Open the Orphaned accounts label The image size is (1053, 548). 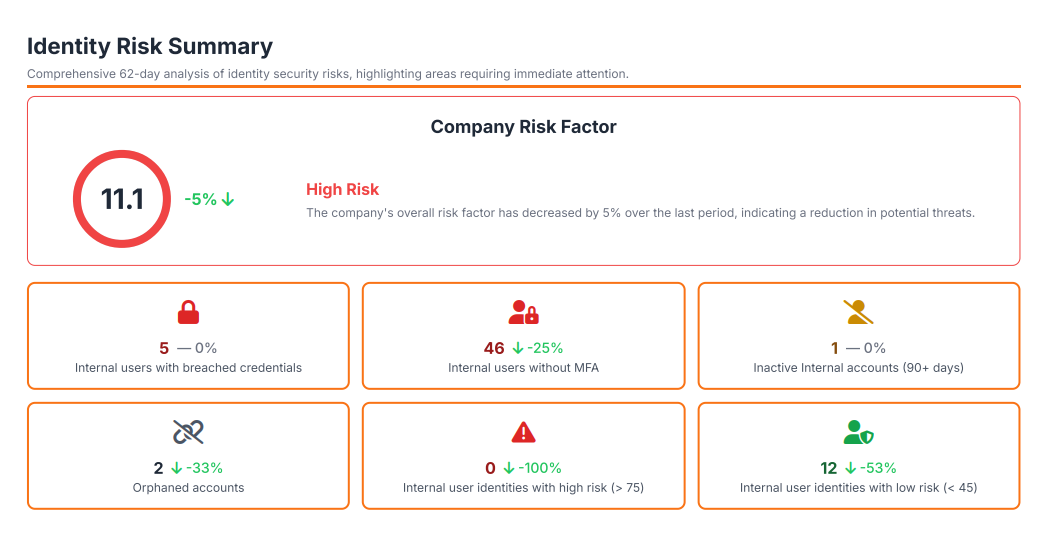[188, 488]
